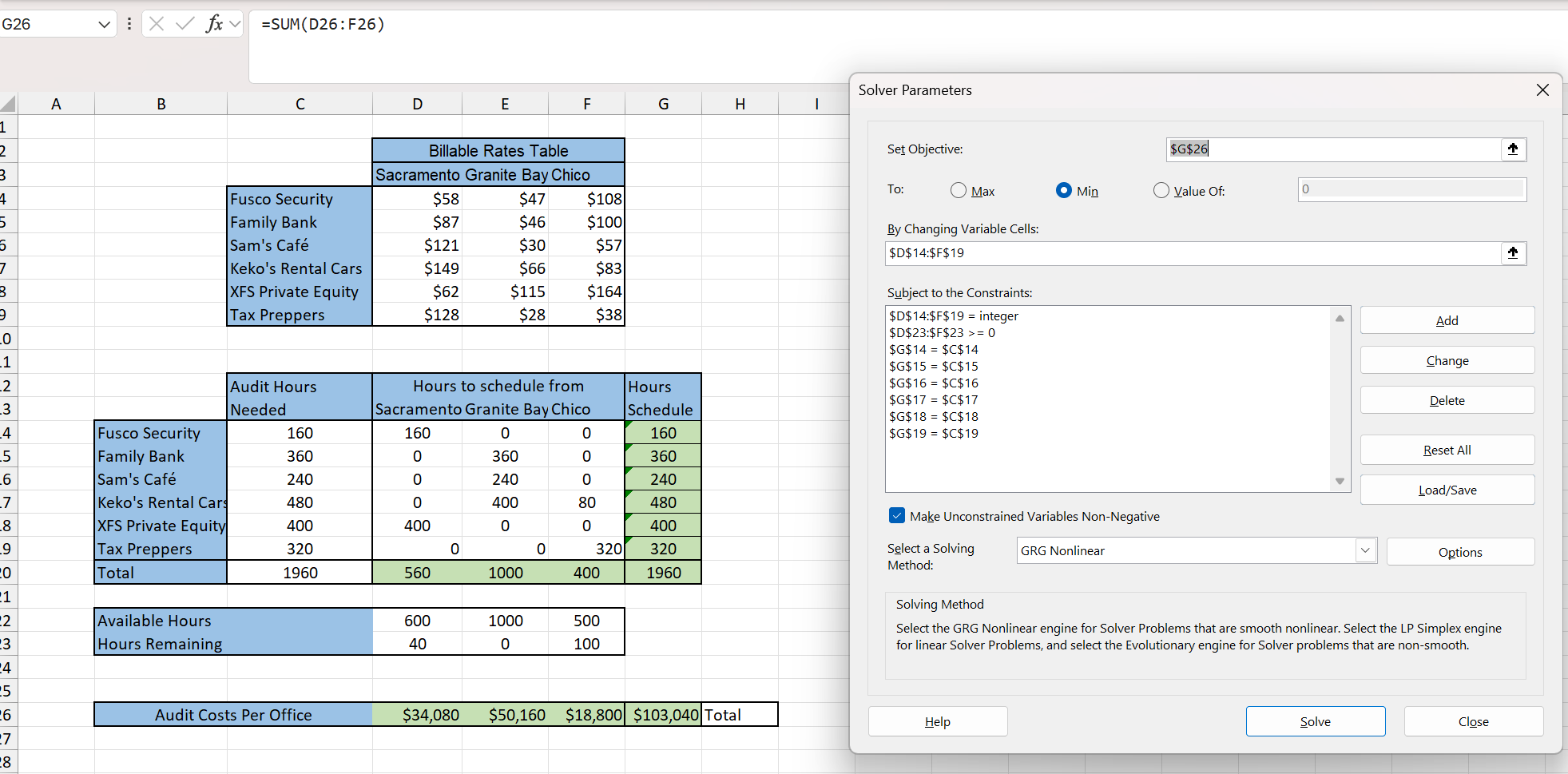
Task: Click the Close button in Solver
Action: (1473, 721)
